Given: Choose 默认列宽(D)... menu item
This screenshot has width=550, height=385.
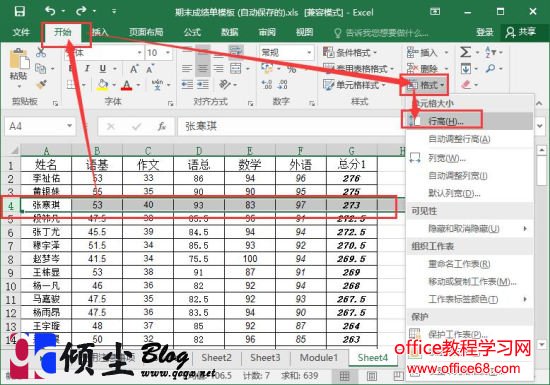Looking at the screenshot, I should coord(469,193).
